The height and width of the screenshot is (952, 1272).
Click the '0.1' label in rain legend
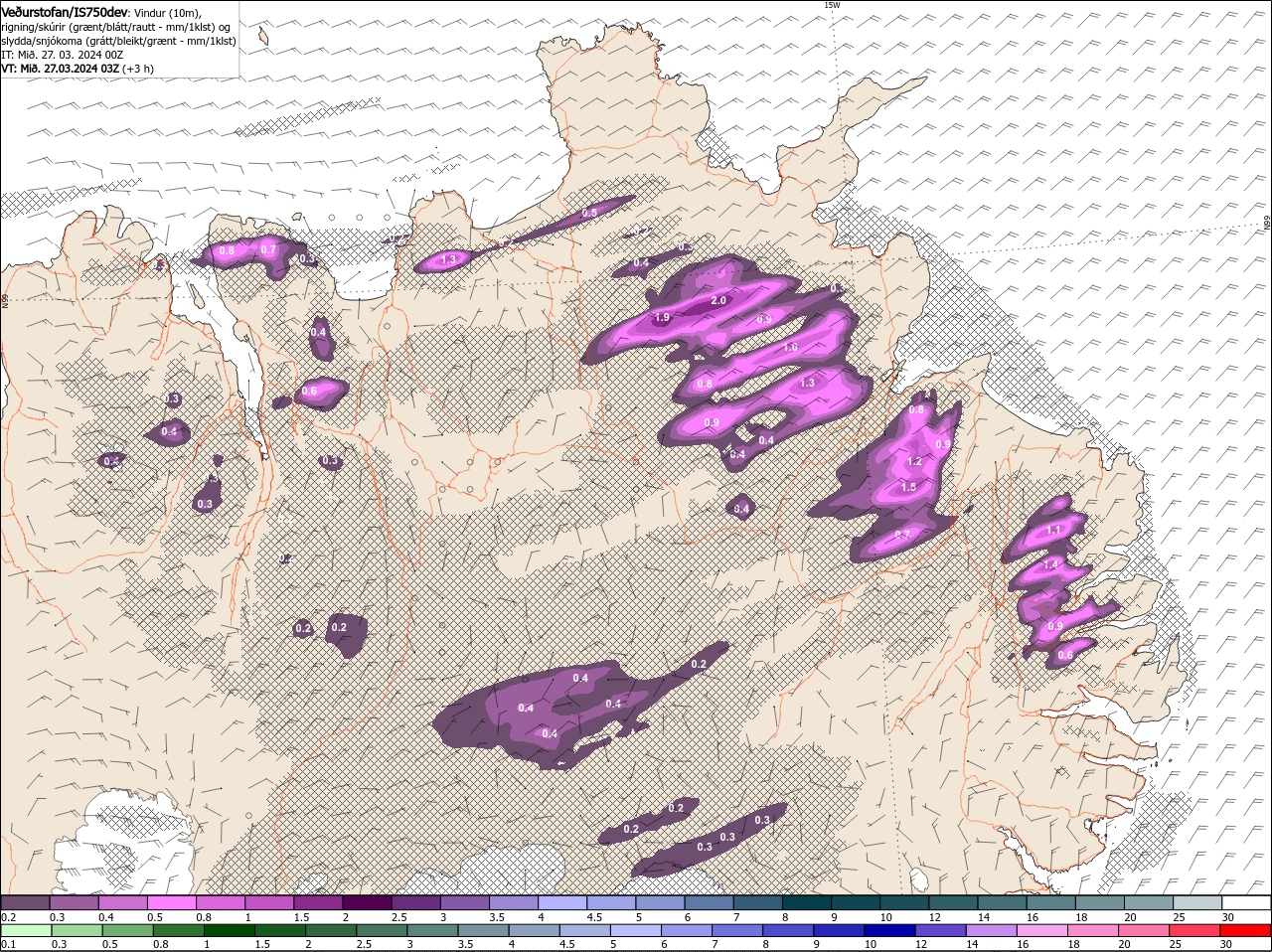pos(8,944)
